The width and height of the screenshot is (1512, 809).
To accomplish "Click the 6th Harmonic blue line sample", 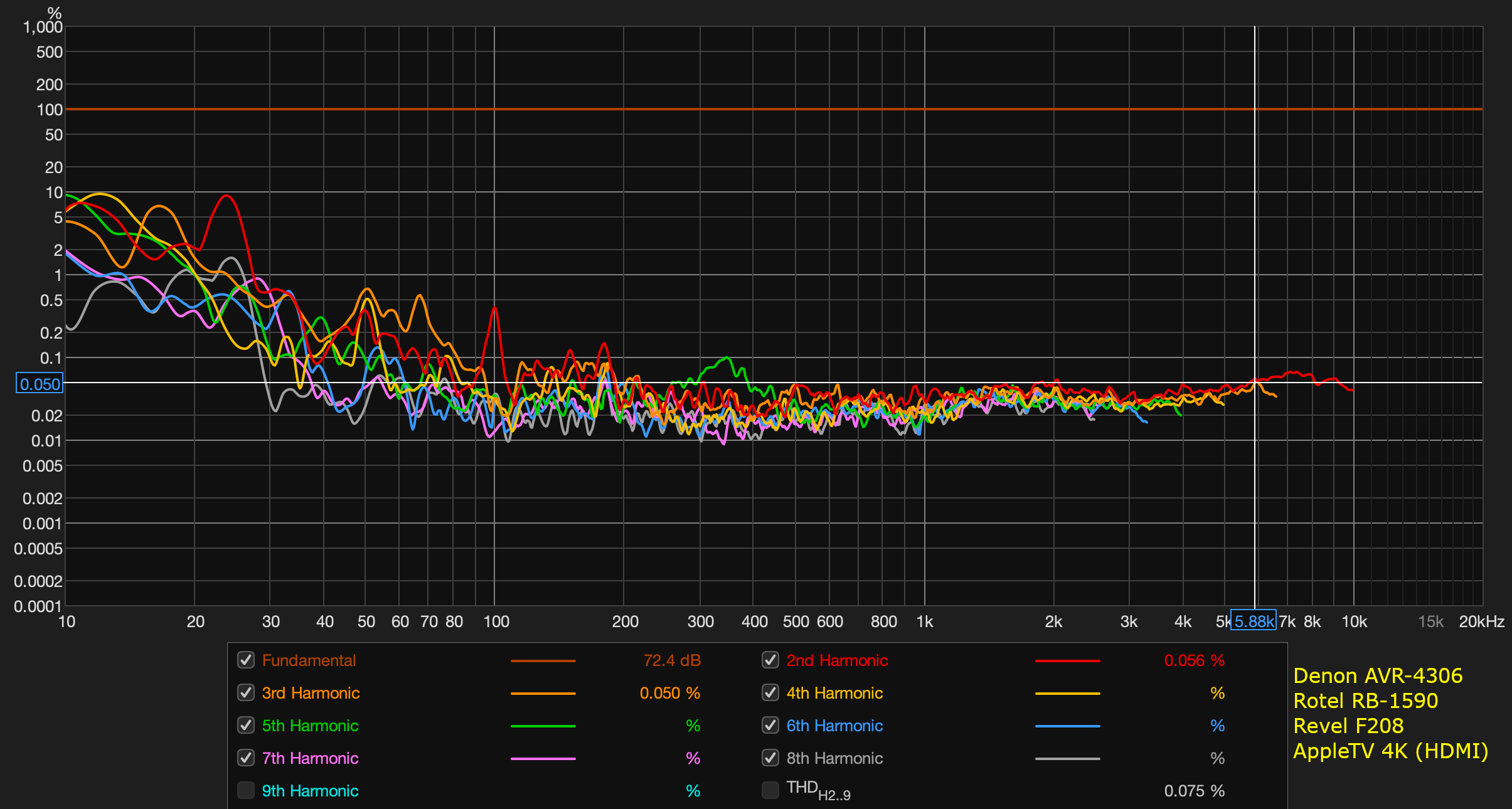I will 1068,726.
